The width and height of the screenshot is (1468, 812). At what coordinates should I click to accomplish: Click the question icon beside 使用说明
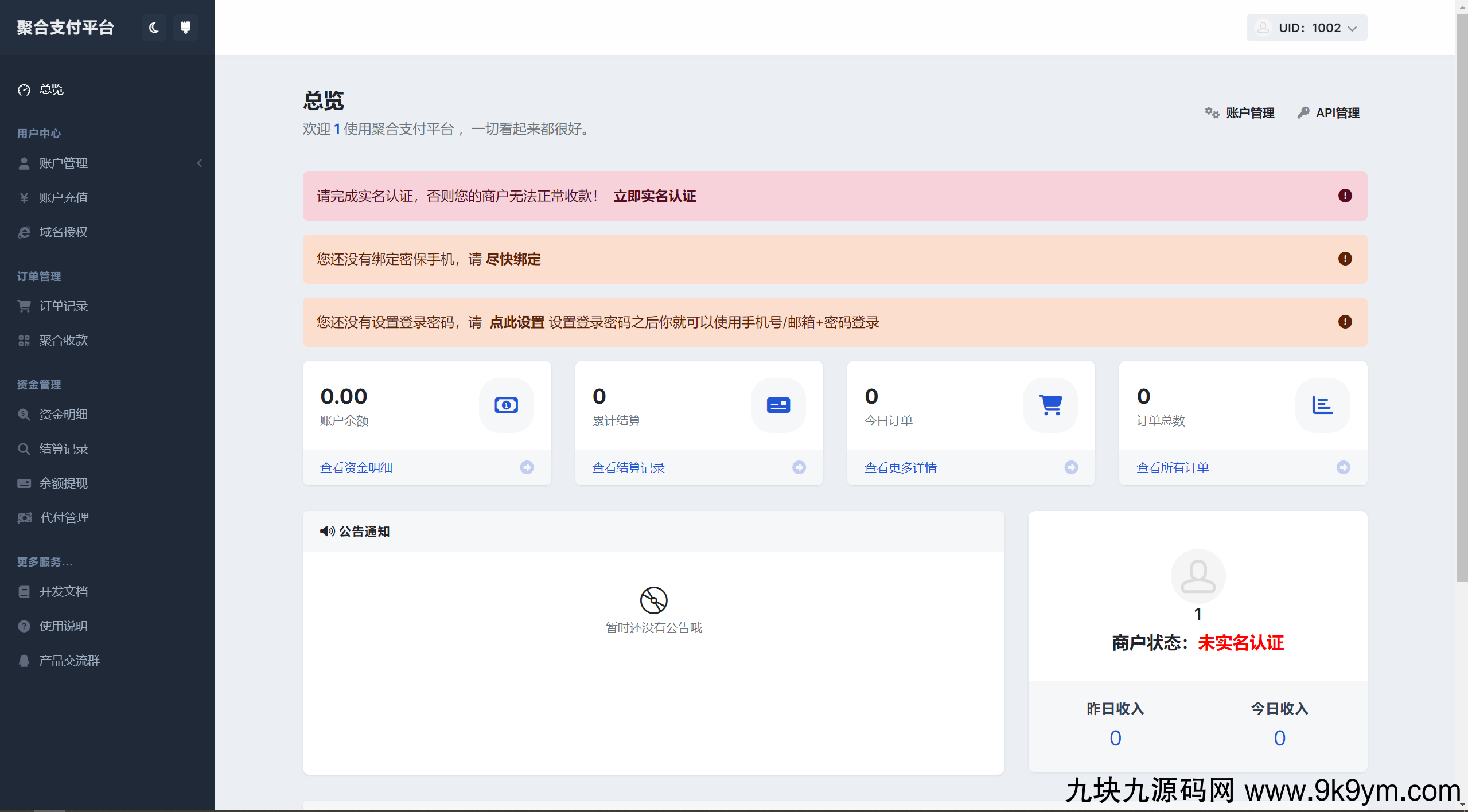click(x=24, y=626)
